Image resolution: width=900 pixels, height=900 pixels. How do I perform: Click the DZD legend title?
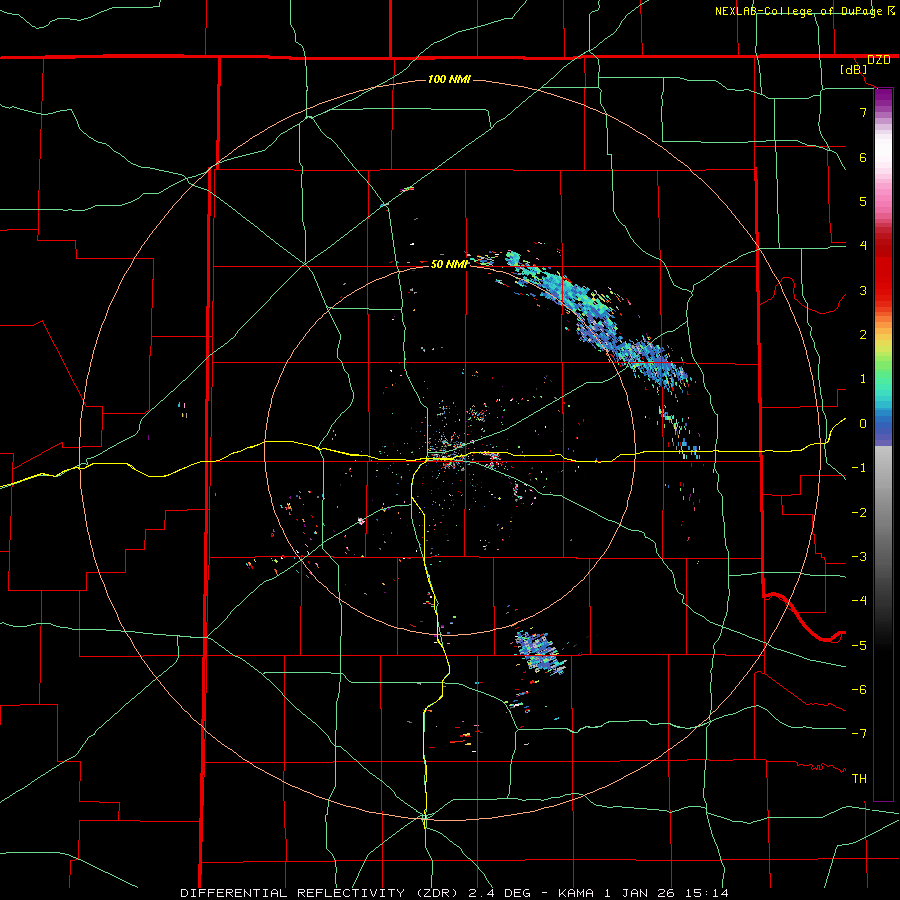coord(879,60)
